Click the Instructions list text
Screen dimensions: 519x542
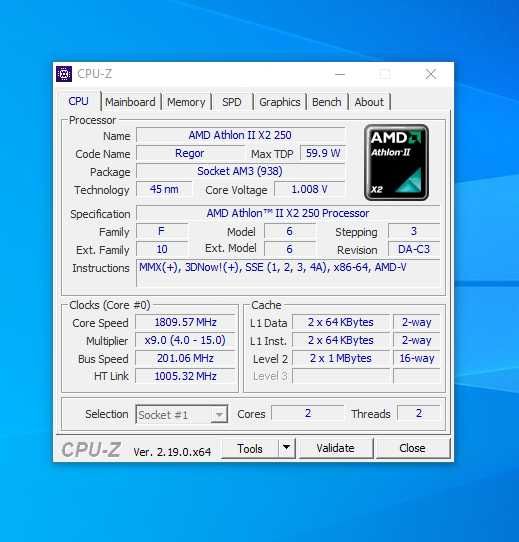pyautogui.click(x=272, y=267)
